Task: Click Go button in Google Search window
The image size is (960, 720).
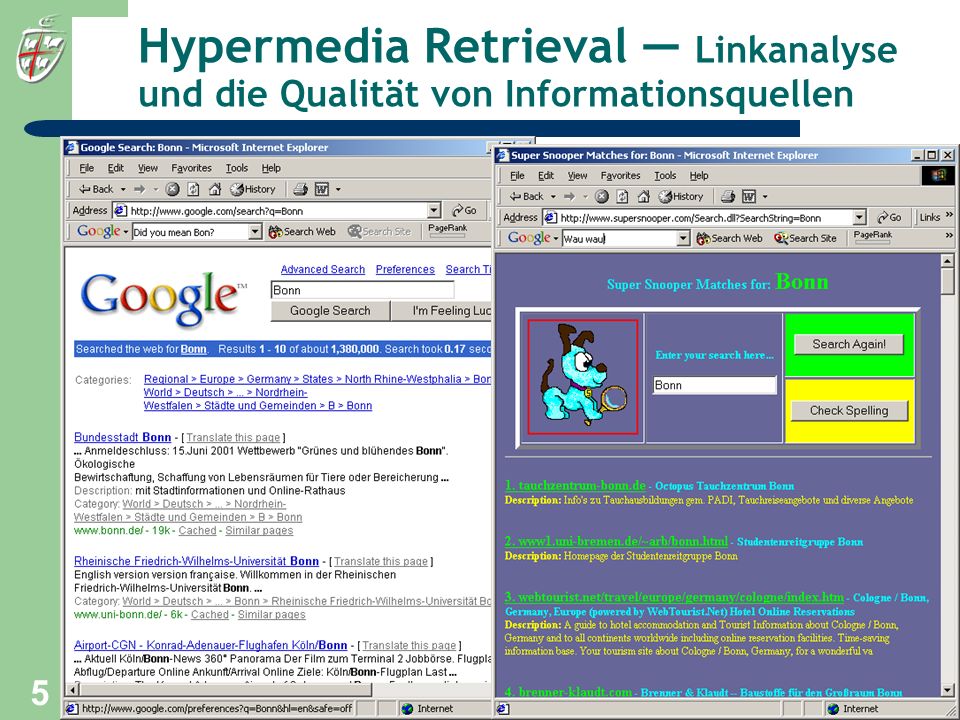Action: 465,211
